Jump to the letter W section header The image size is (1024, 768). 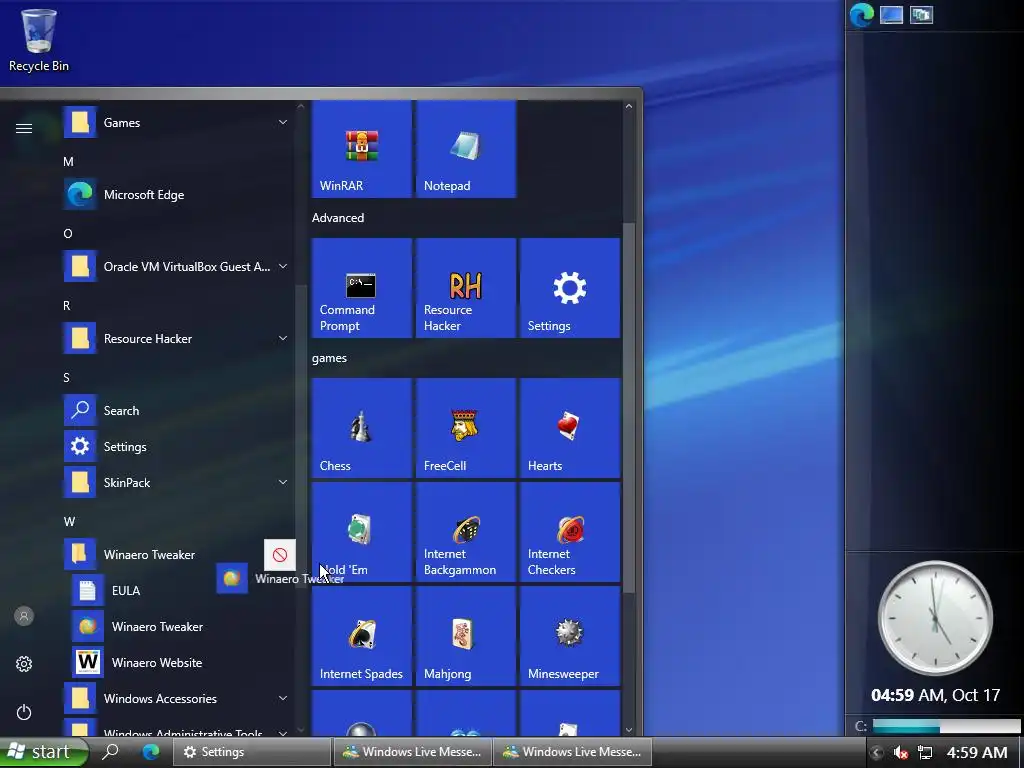[x=69, y=522]
